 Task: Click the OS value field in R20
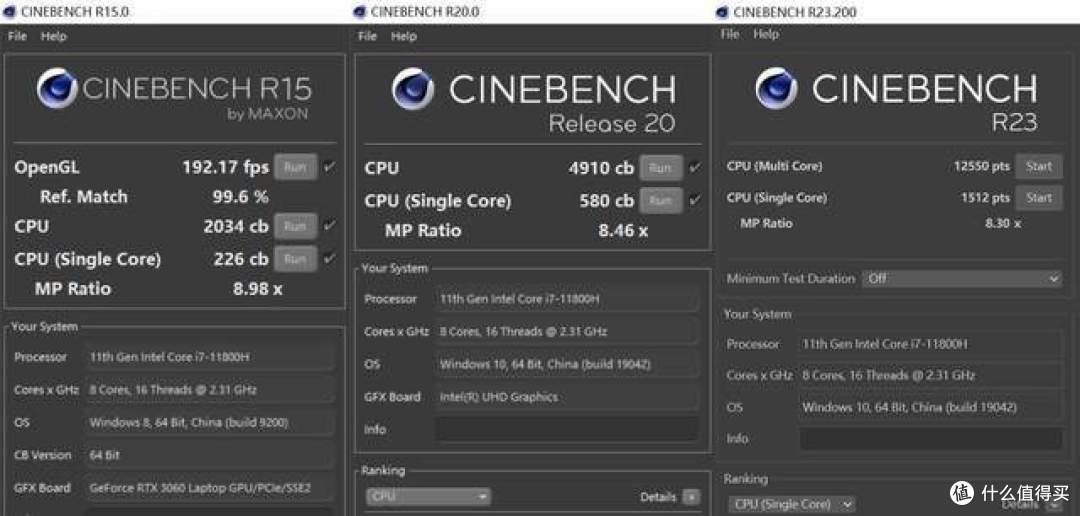pyautogui.click(x=567, y=364)
